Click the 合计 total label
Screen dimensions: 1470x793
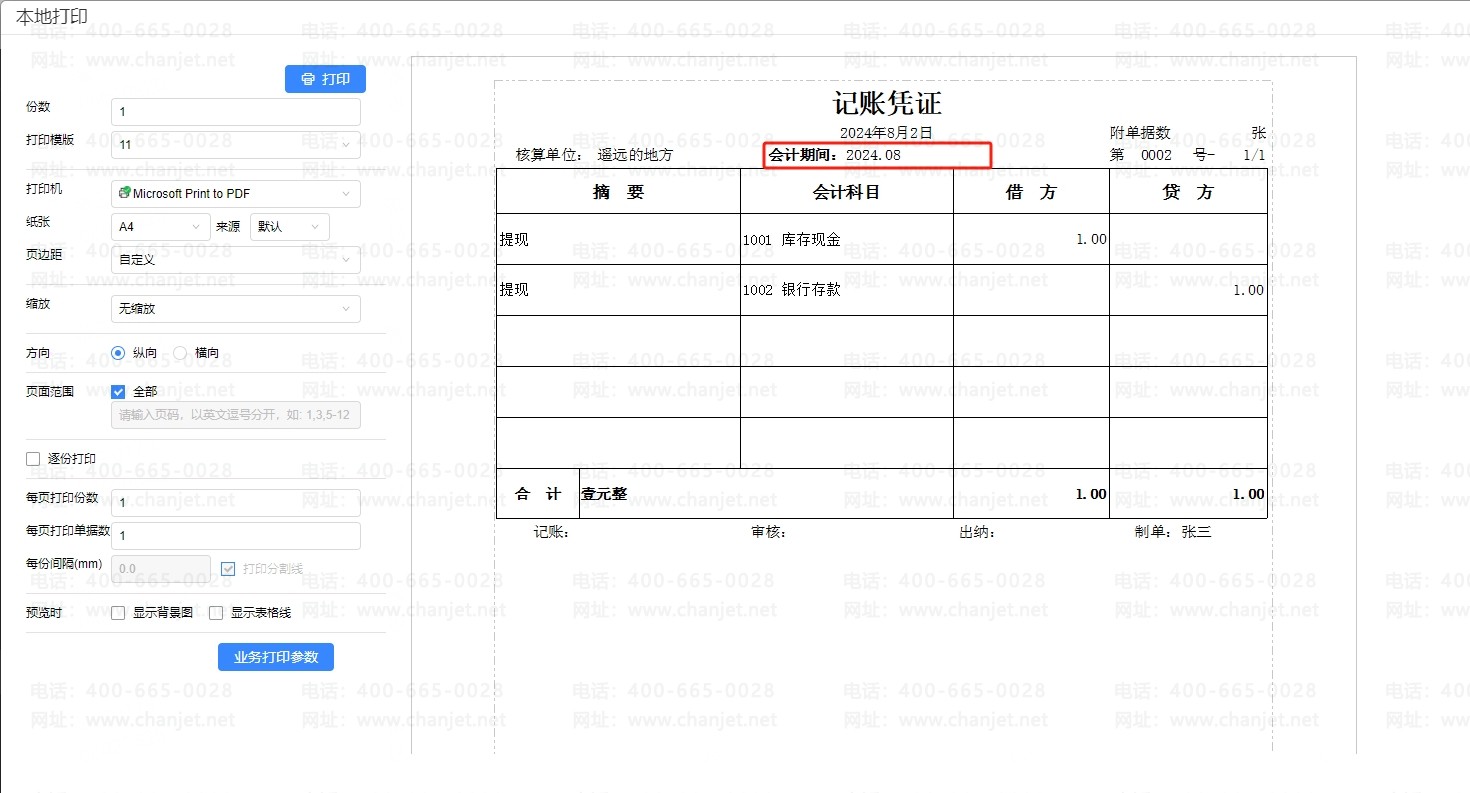538,494
